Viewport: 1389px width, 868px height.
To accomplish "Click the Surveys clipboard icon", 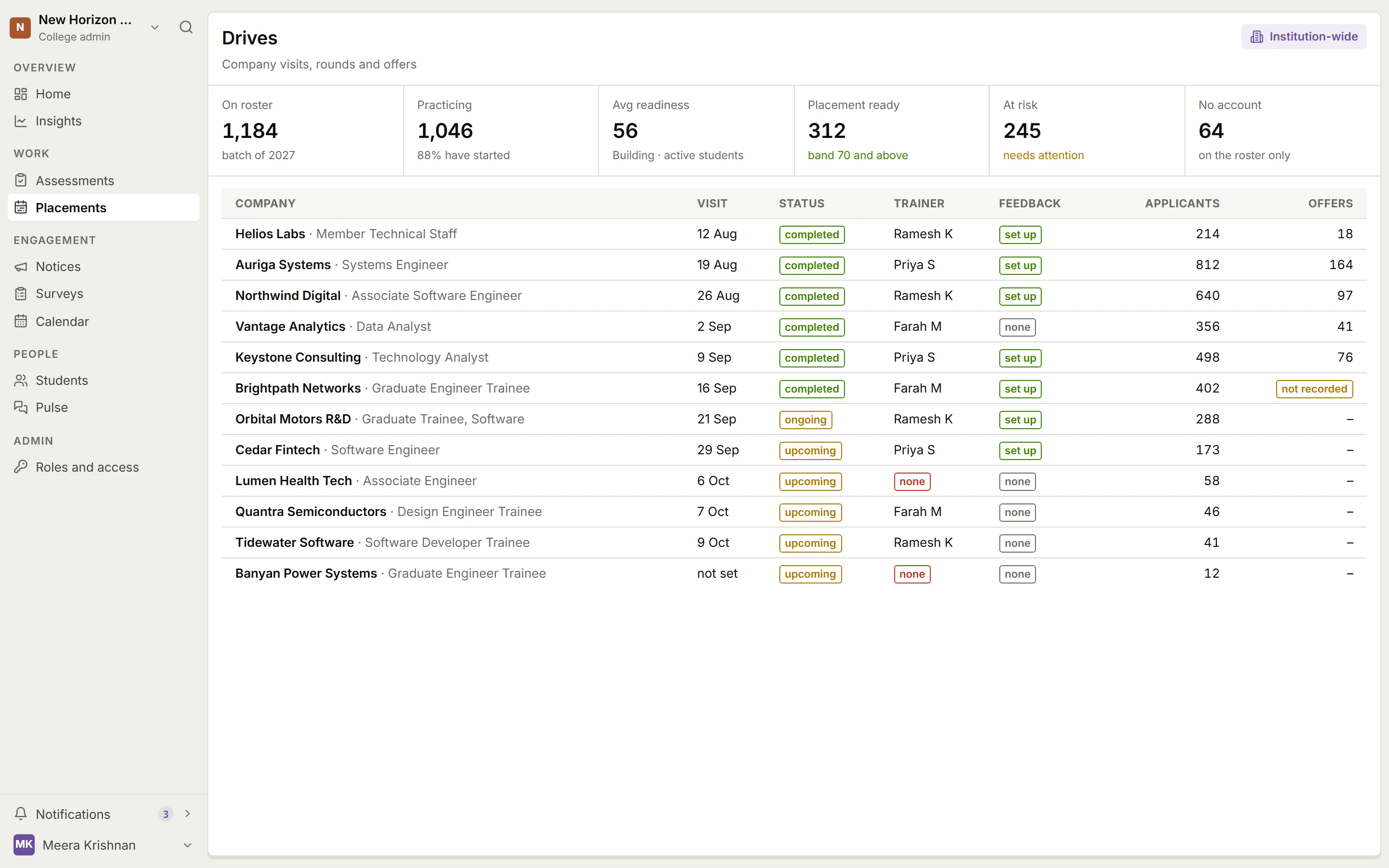I will coord(21,294).
